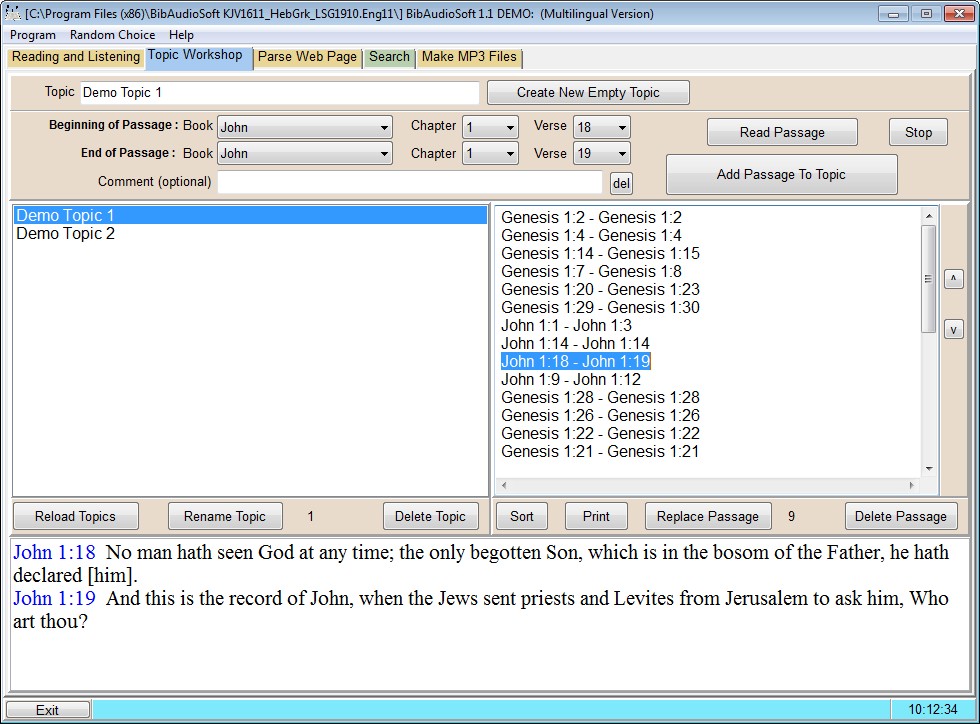Select passage John 1:18 - John 1:19
Screen dimensions: 980x724
[x=575, y=361]
